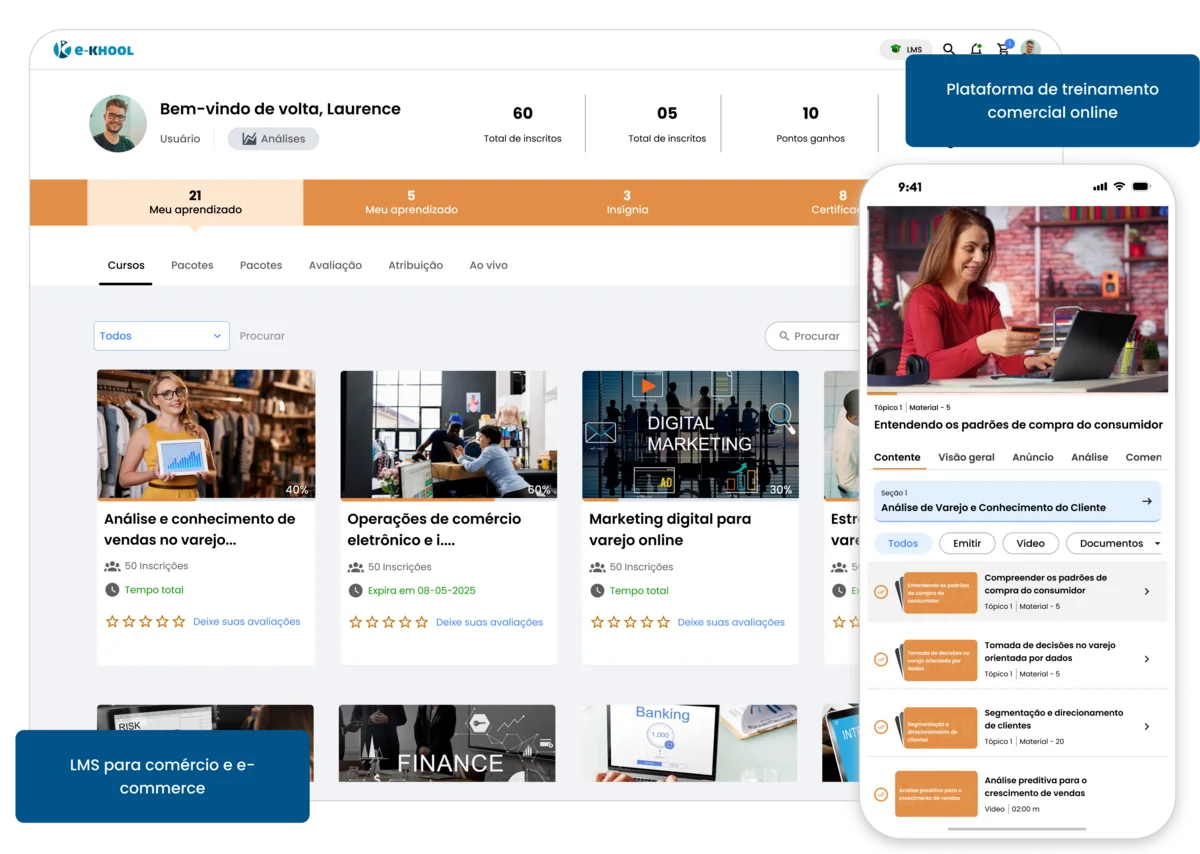Open the Avaliação menu item

click(335, 265)
